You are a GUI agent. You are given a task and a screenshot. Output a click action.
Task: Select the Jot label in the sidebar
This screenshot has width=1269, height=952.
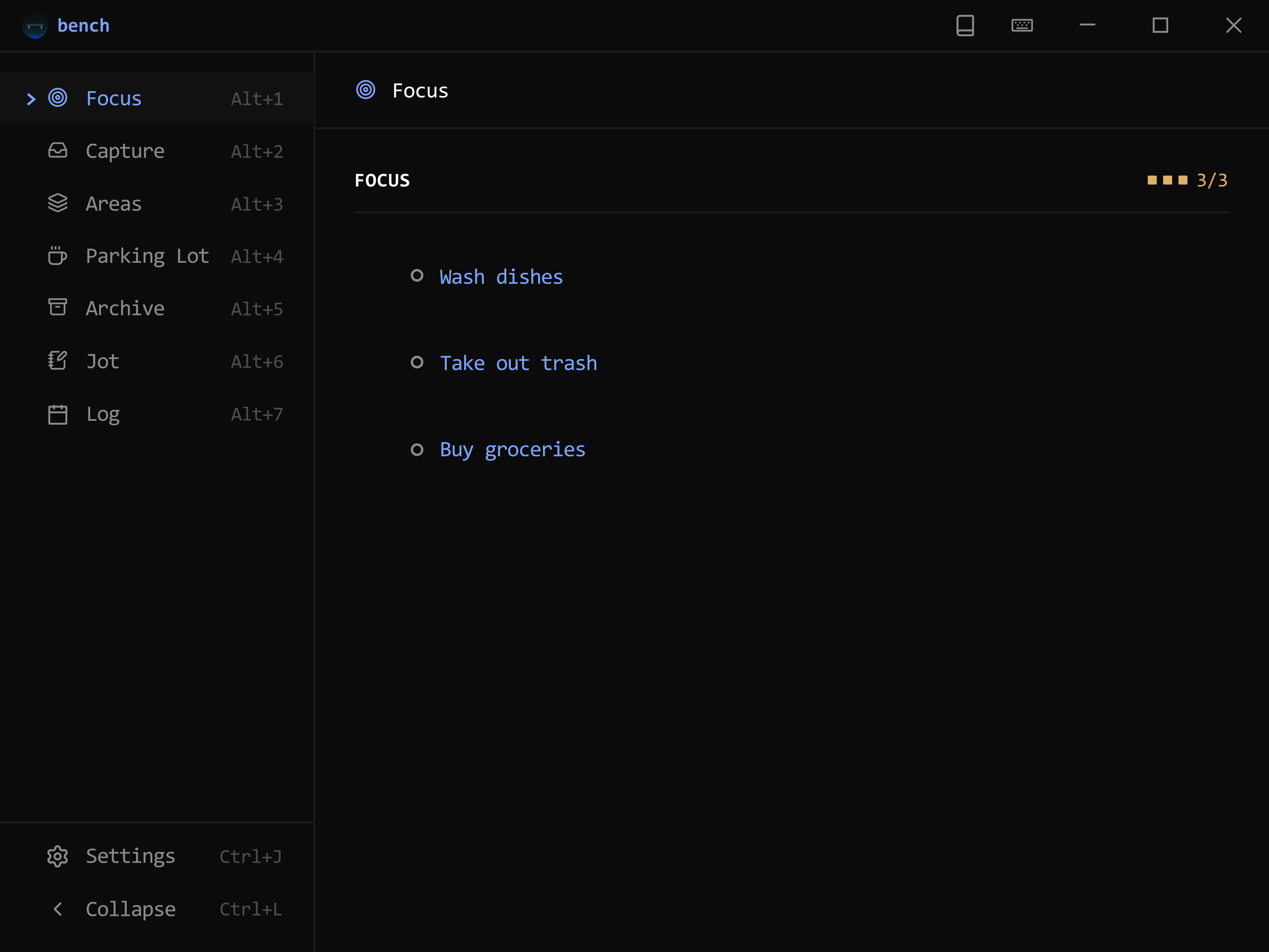(103, 361)
